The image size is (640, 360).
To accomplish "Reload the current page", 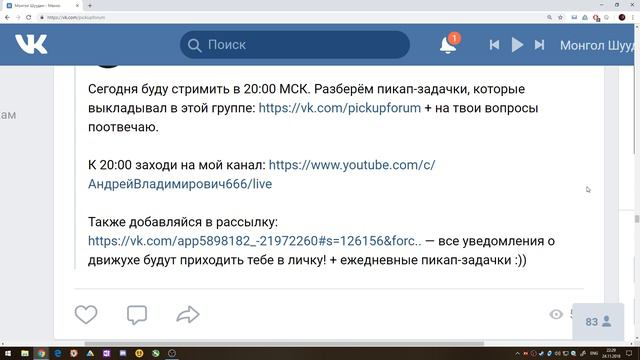I will click(29, 17).
